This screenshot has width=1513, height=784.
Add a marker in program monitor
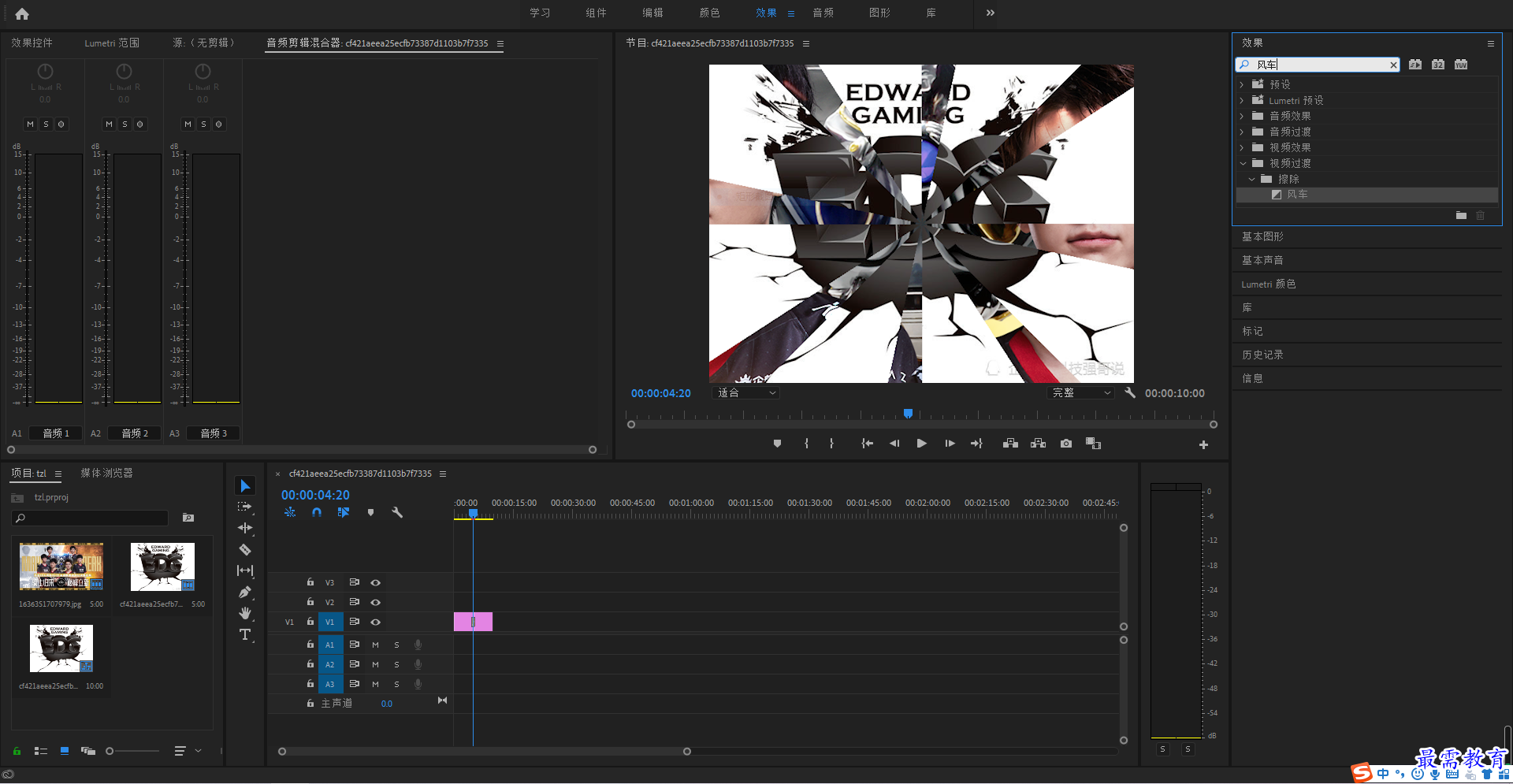pyautogui.click(x=777, y=444)
